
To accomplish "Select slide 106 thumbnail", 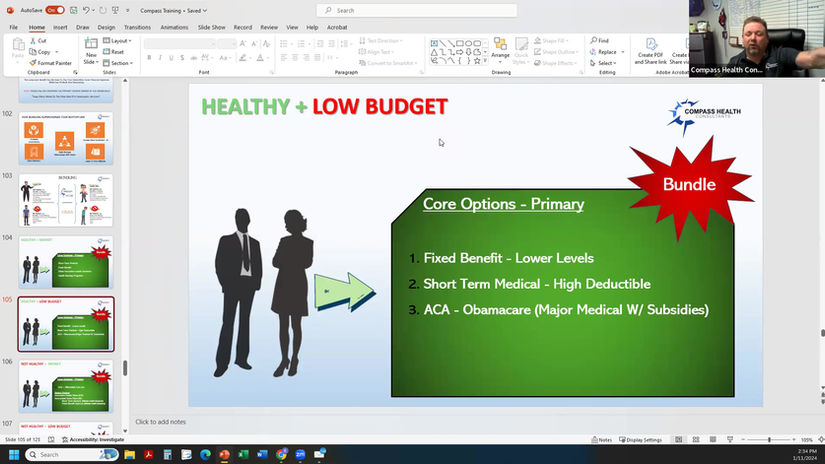I will (x=66, y=386).
